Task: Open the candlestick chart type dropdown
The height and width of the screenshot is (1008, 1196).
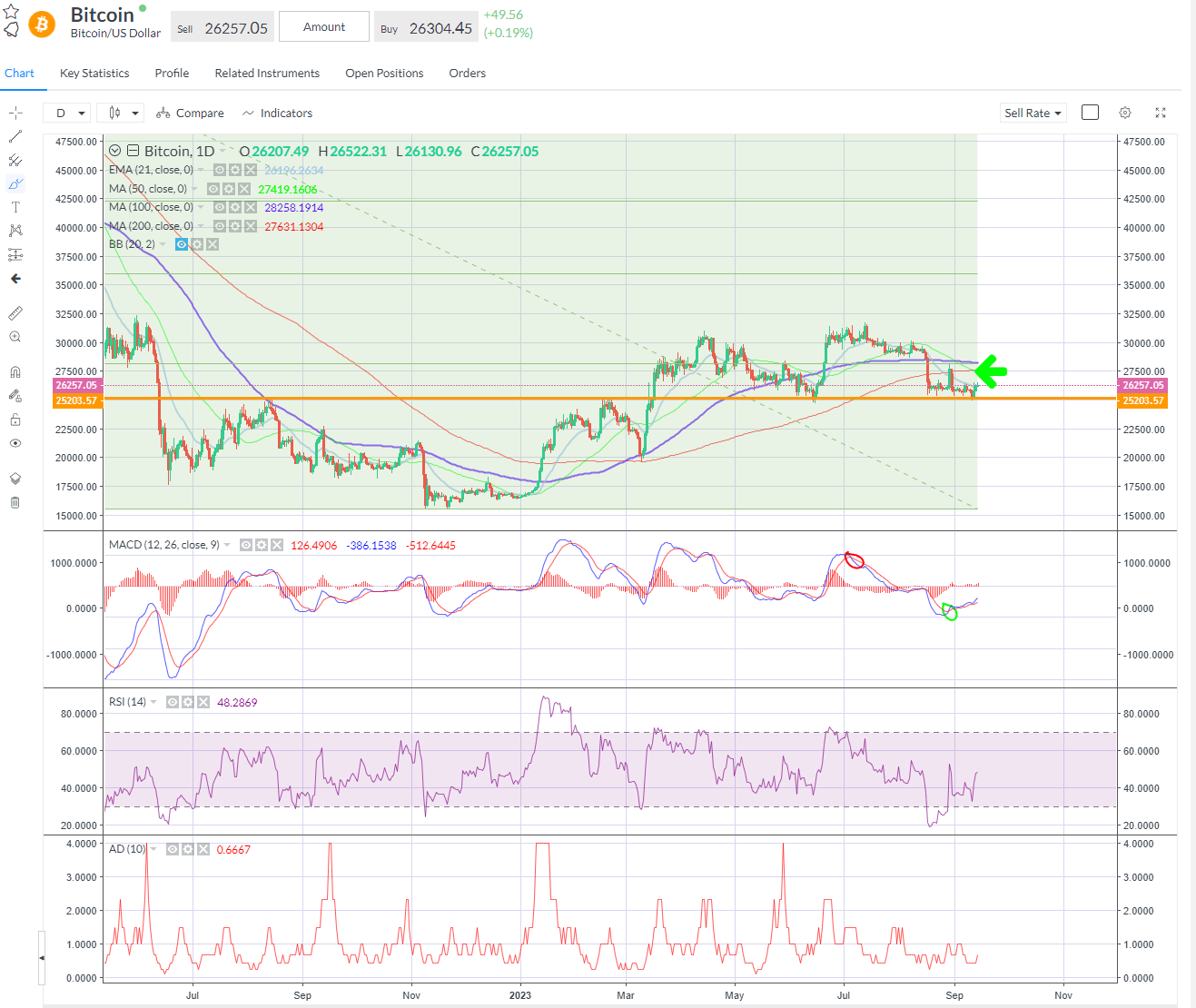Action: [x=121, y=113]
